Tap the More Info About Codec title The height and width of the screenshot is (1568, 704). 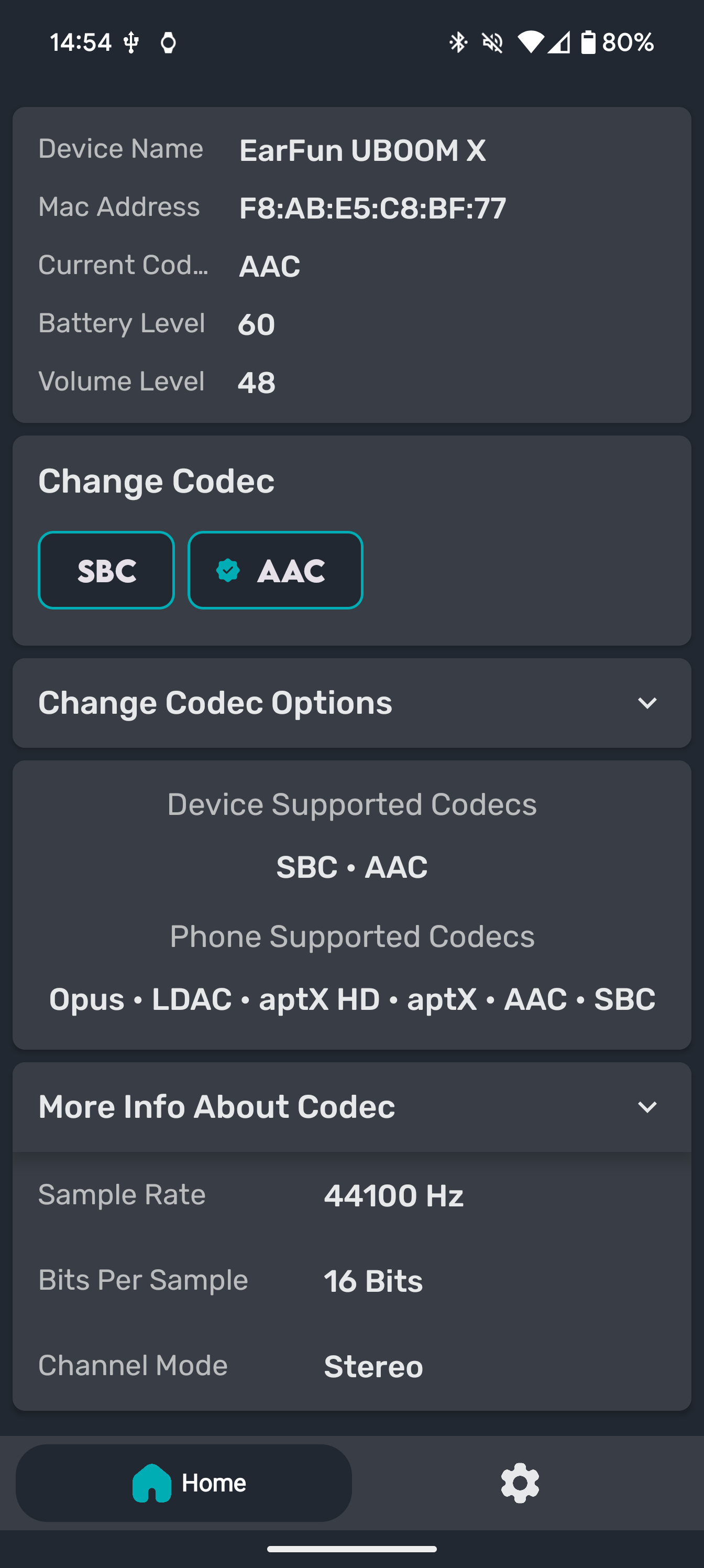tap(217, 1107)
